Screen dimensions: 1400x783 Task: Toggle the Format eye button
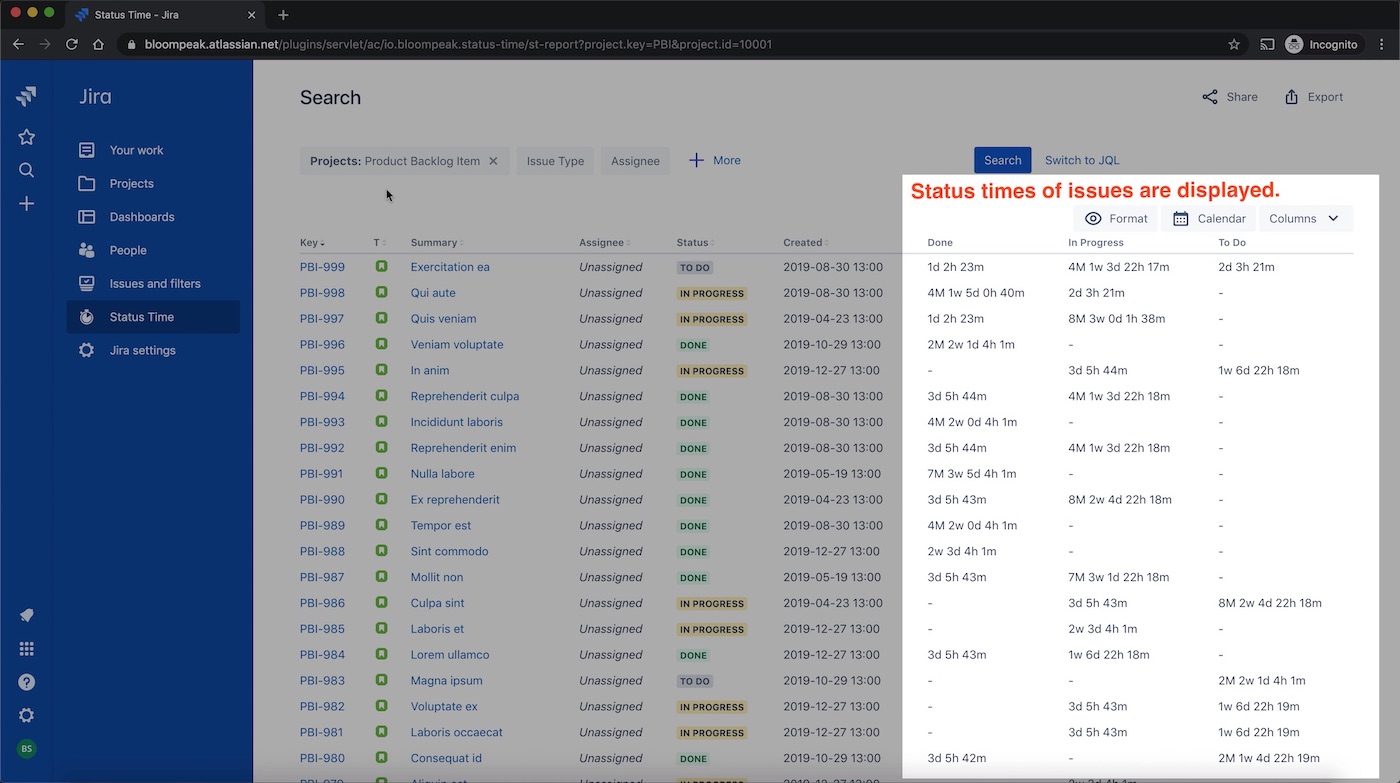(x=1115, y=219)
